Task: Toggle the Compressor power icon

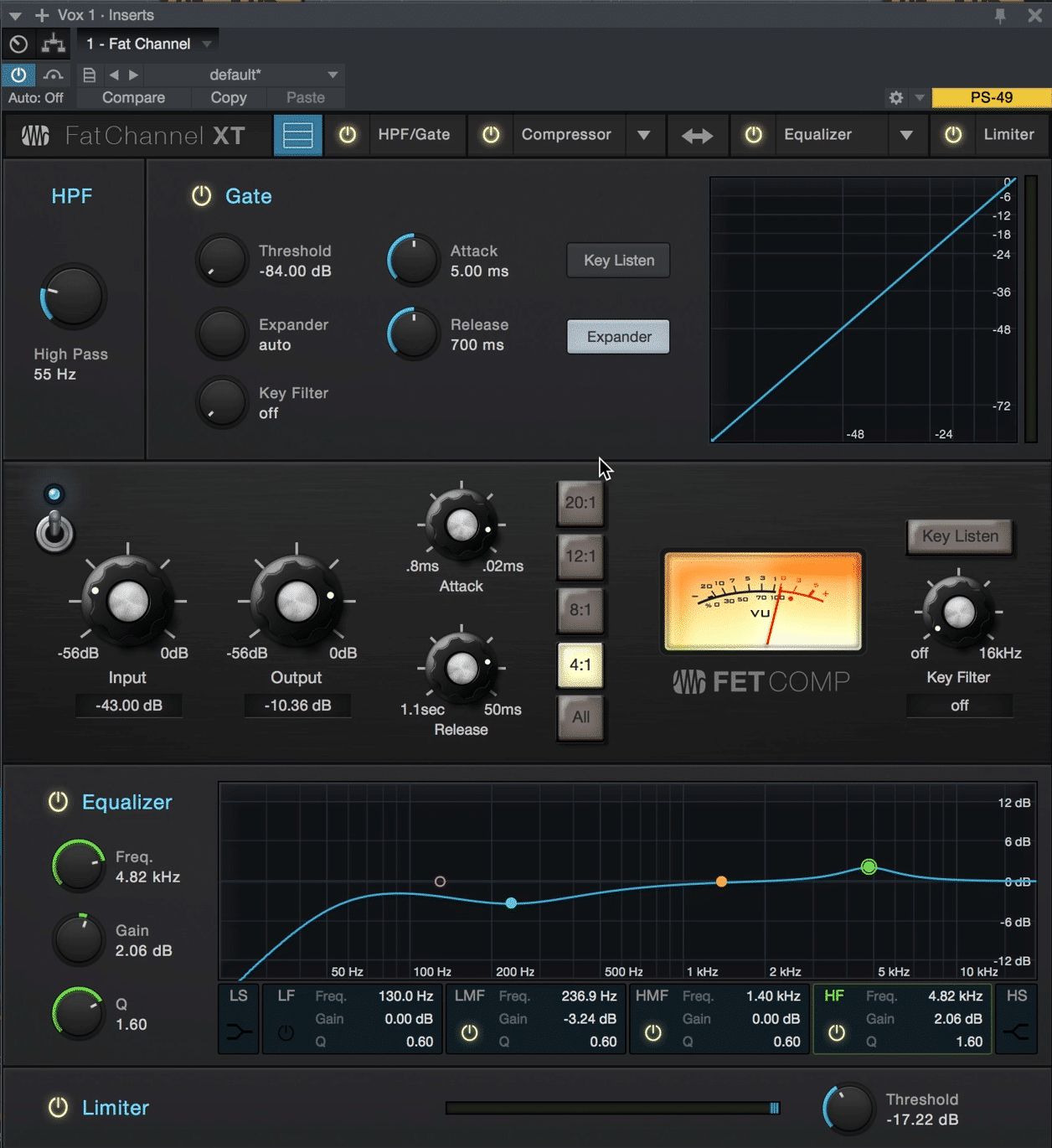Action: 491,135
